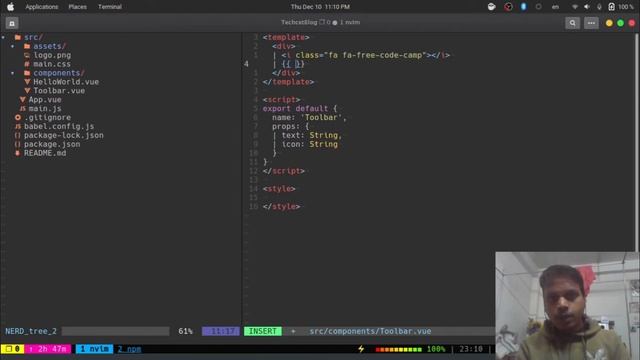Select logo.png in the file tree
This screenshot has width=640, height=360.
52,55
